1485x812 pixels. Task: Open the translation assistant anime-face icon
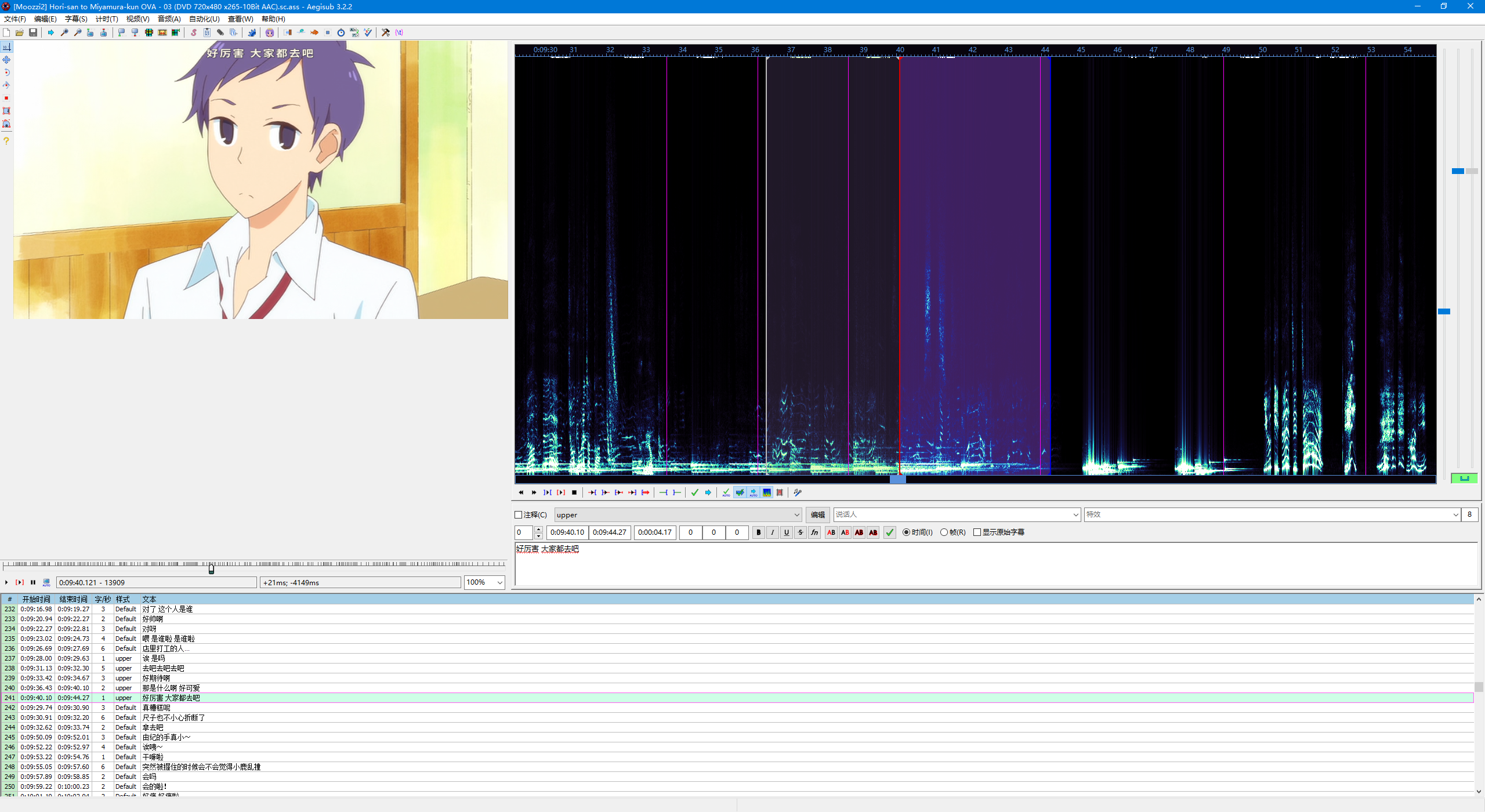click(x=270, y=32)
